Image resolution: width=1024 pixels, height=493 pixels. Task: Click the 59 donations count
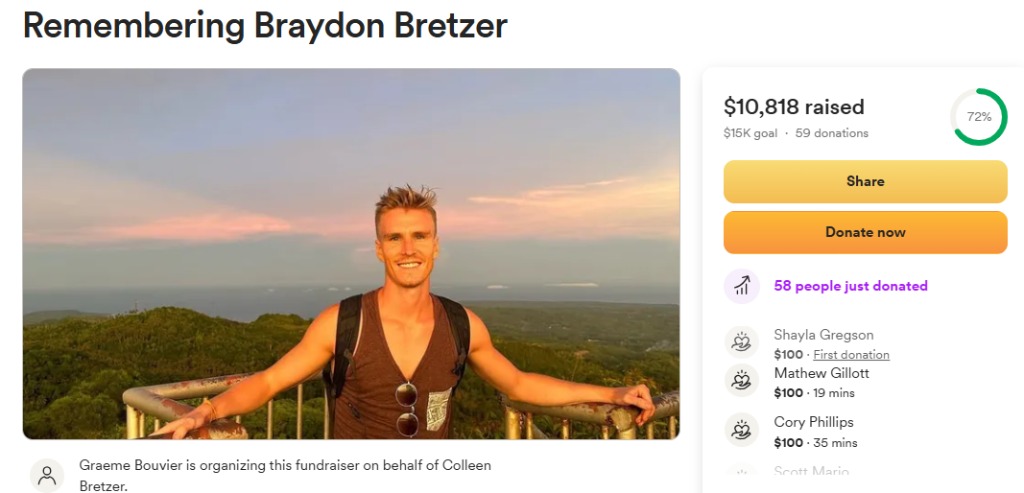point(832,133)
